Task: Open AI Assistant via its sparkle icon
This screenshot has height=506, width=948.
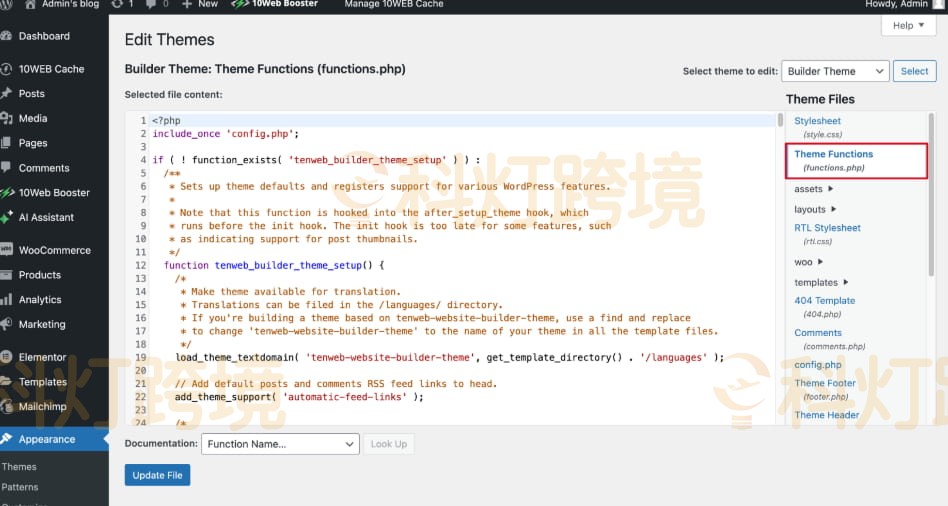Action: pos(7,218)
